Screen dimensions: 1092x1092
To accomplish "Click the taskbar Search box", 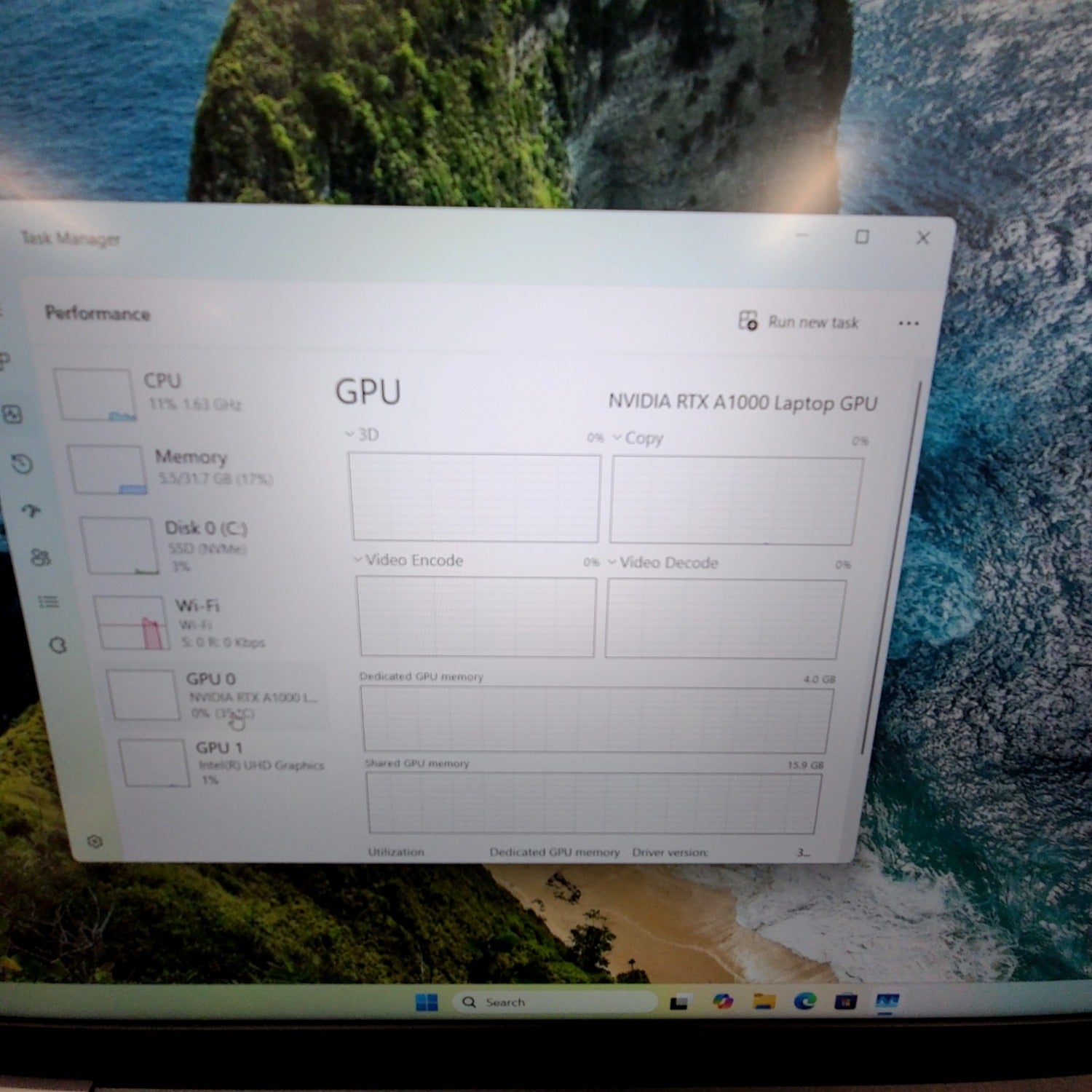I will (553, 1002).
